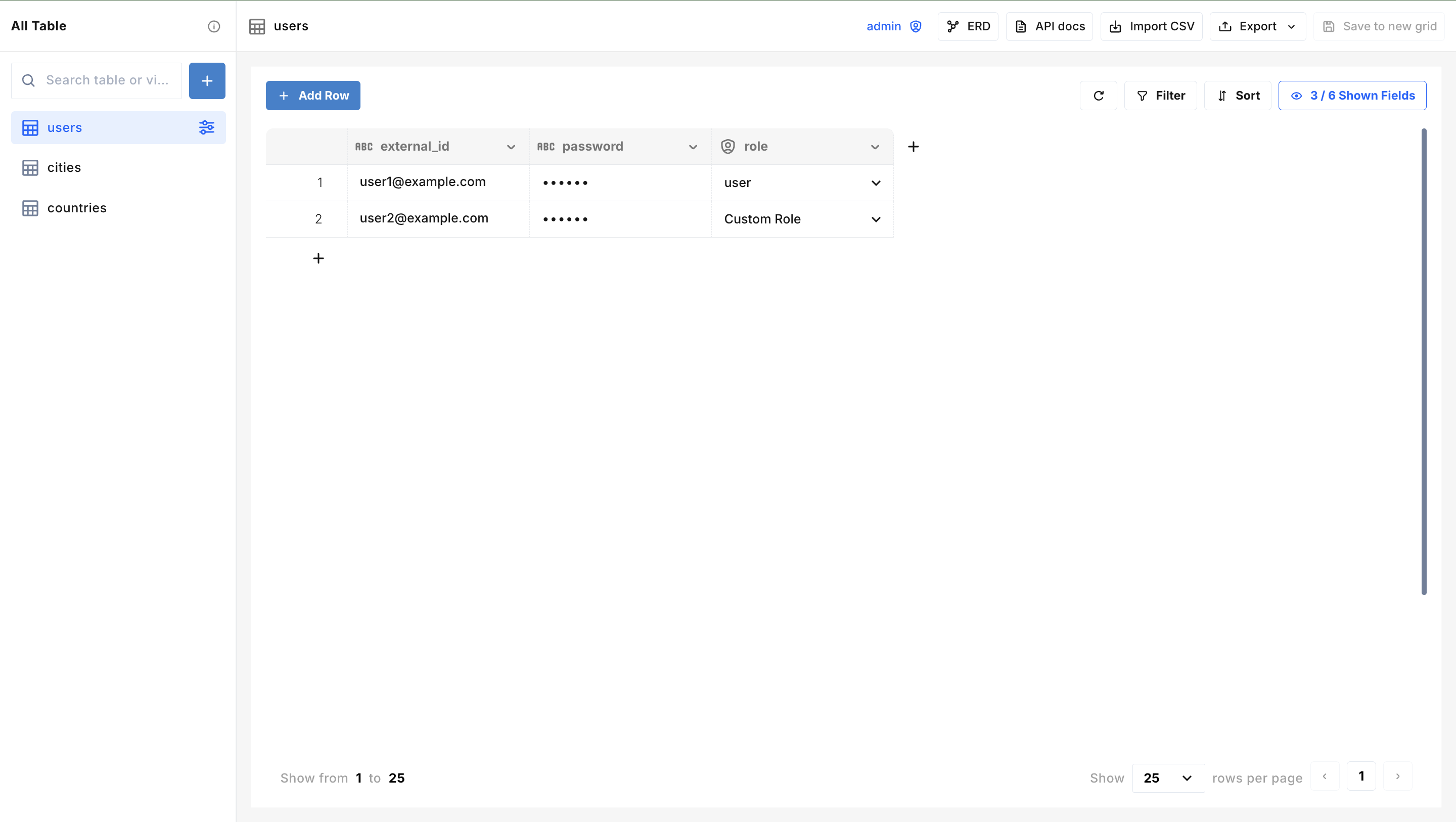Toggle the 3 / 6 Shown Fields visibility
Image resolution: width=1456 pixels, height=822 pixels.
1352,96
